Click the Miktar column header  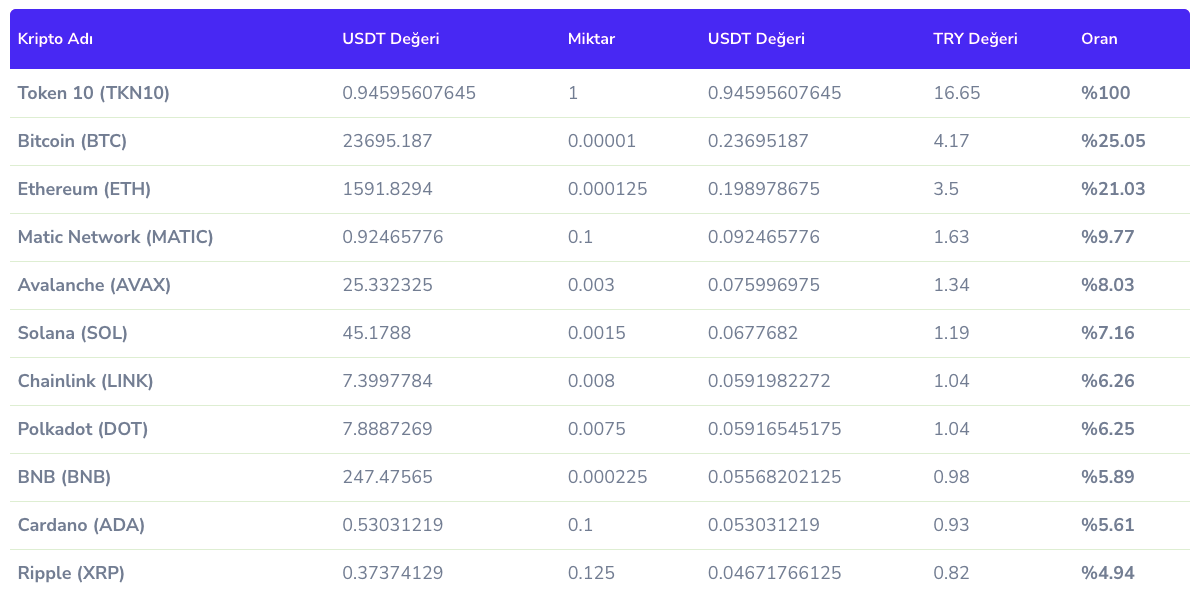point(591,39)
